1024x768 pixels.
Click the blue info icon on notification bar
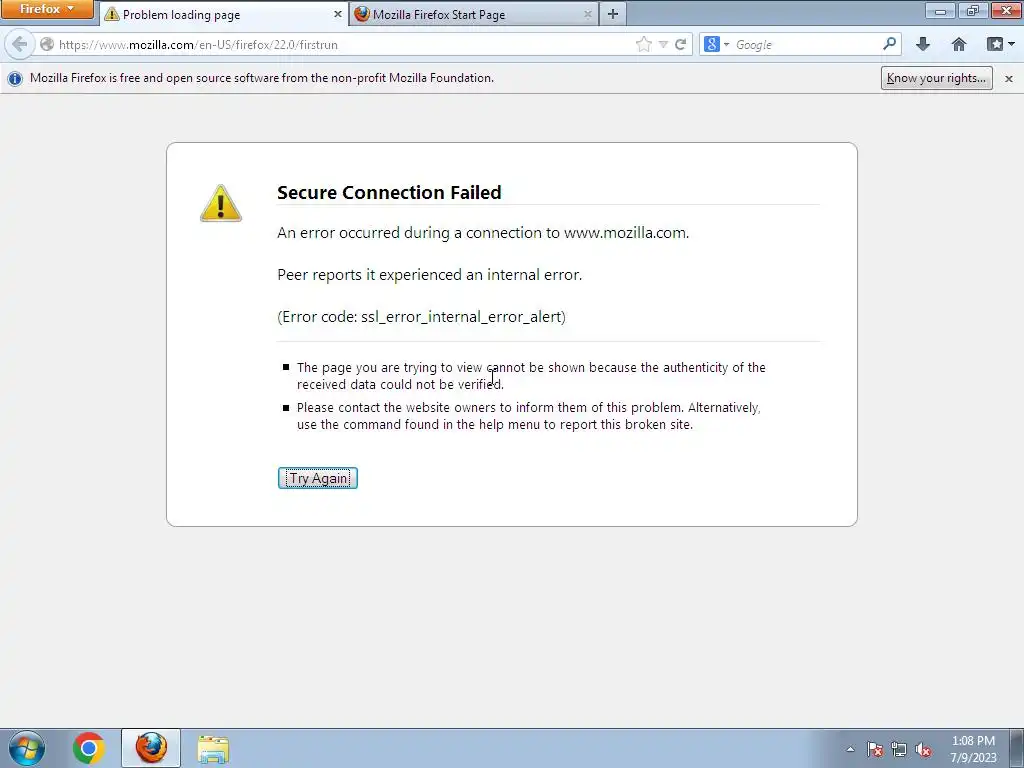point(14,78)
